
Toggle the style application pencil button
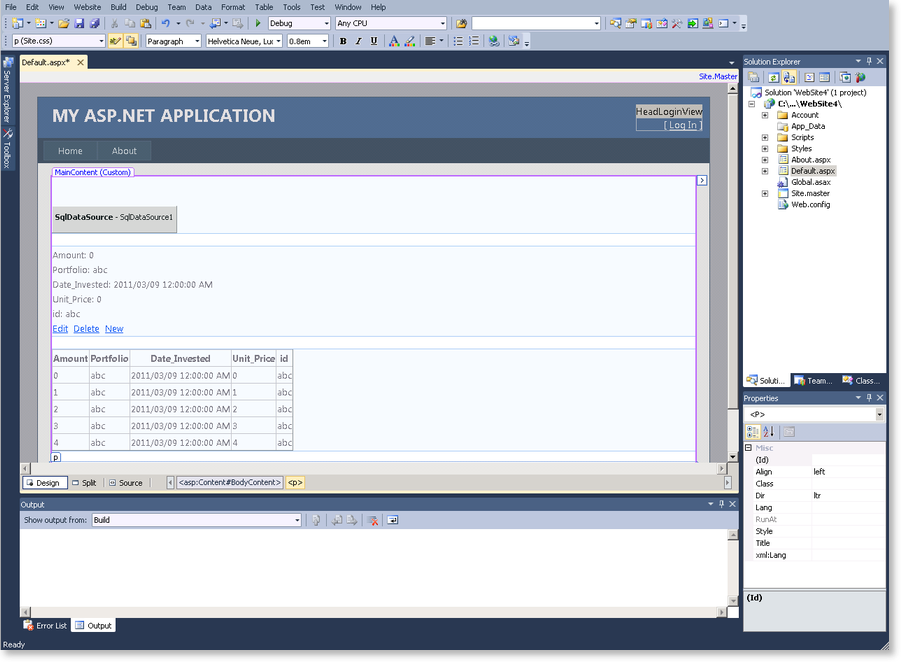pos(115,41)
